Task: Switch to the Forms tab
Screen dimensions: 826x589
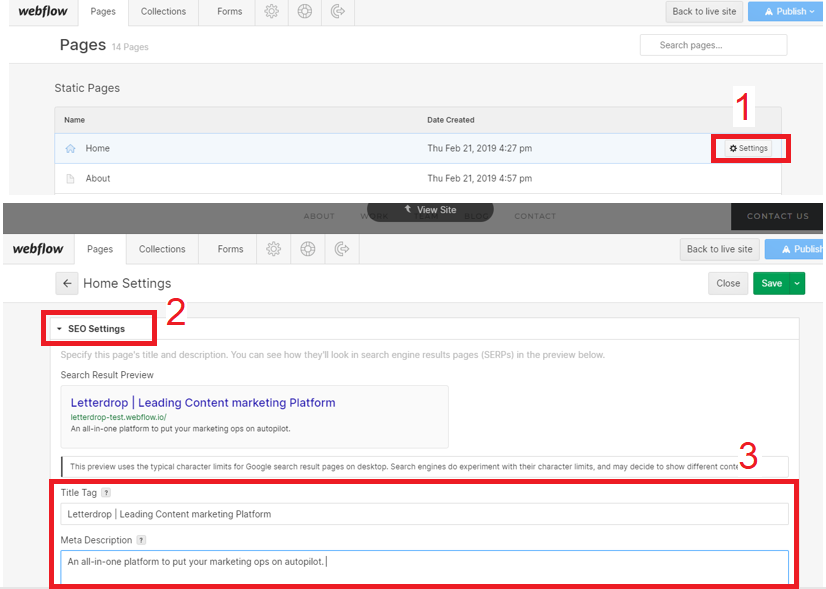Action: [228, 12]
